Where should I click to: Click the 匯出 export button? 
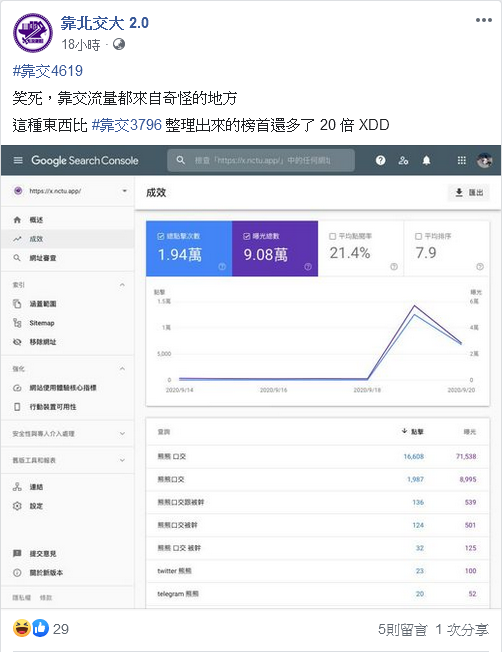(469, 193)
